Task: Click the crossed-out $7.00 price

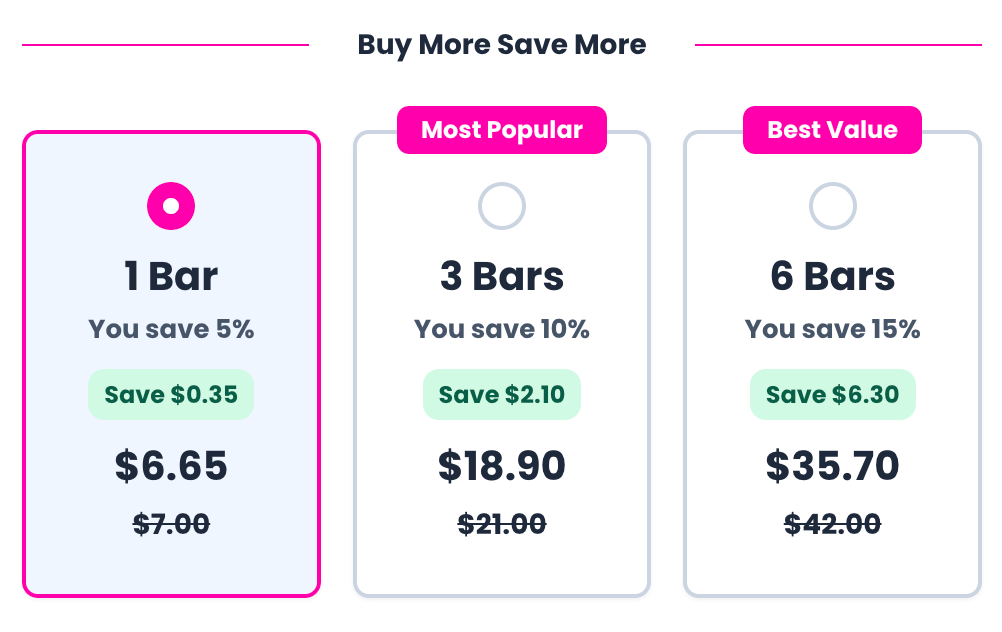Action: point(171,524)
